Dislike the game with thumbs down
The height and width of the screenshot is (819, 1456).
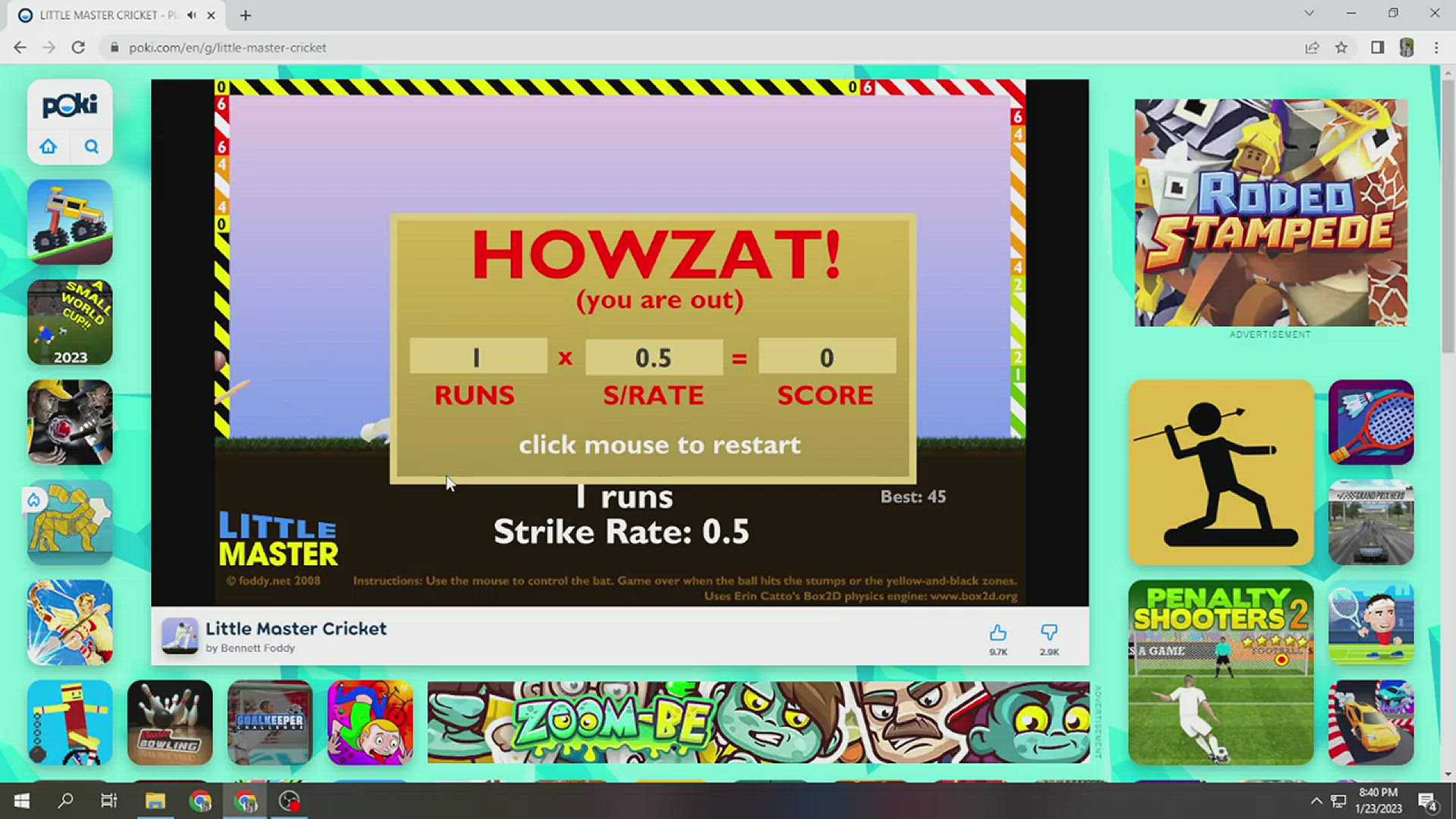pyautogui.click(x=1049, y=633)
